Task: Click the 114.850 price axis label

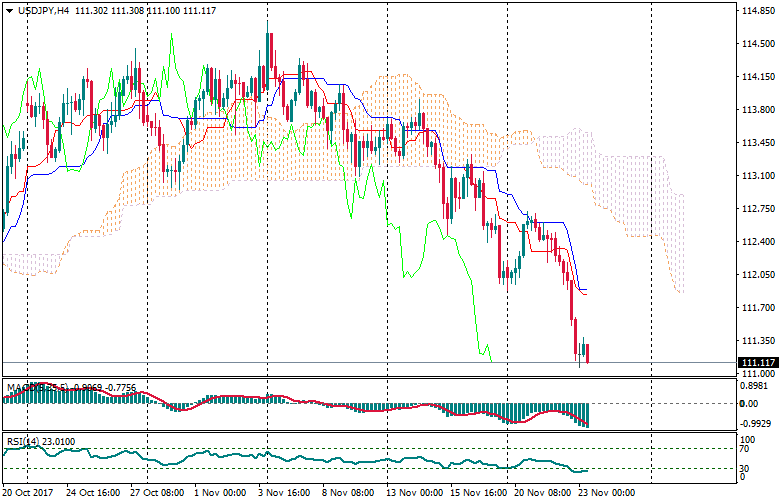Action: (755, 11)
